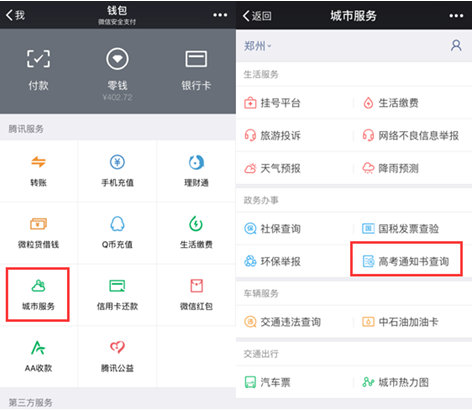This screenshot has height=410, width=472.
Task: Open 网络不良信息举报
Action: tap(413, 135)
